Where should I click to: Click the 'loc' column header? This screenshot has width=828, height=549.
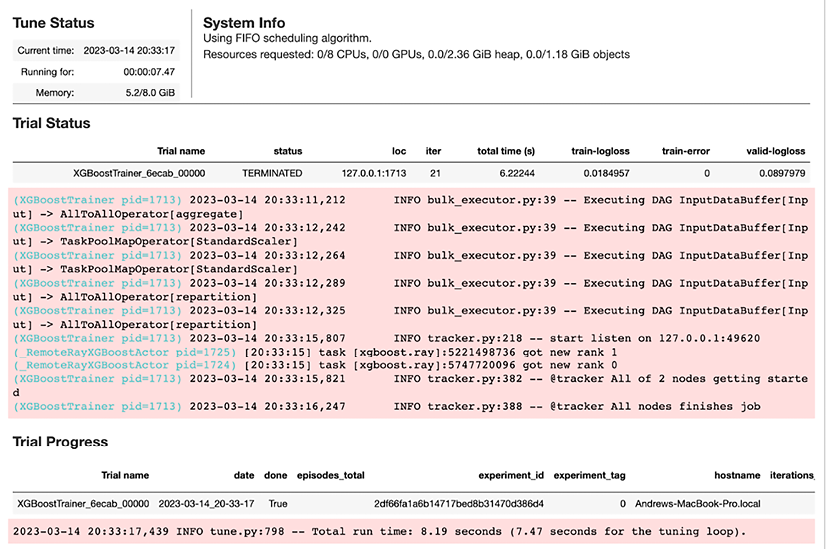[399, 151]
